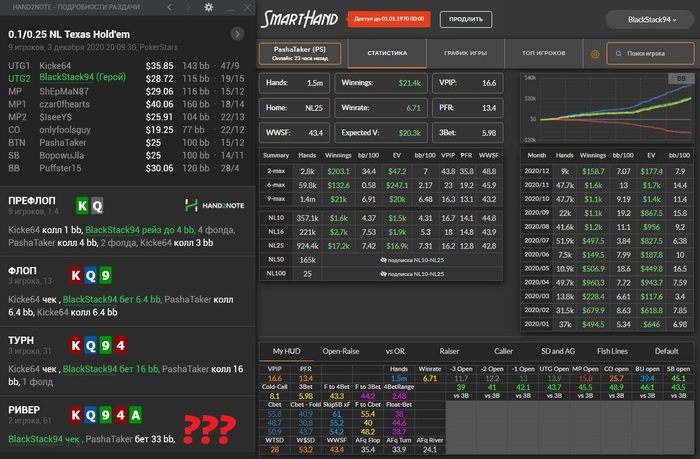Click the Продлить button

click(466, 19)
